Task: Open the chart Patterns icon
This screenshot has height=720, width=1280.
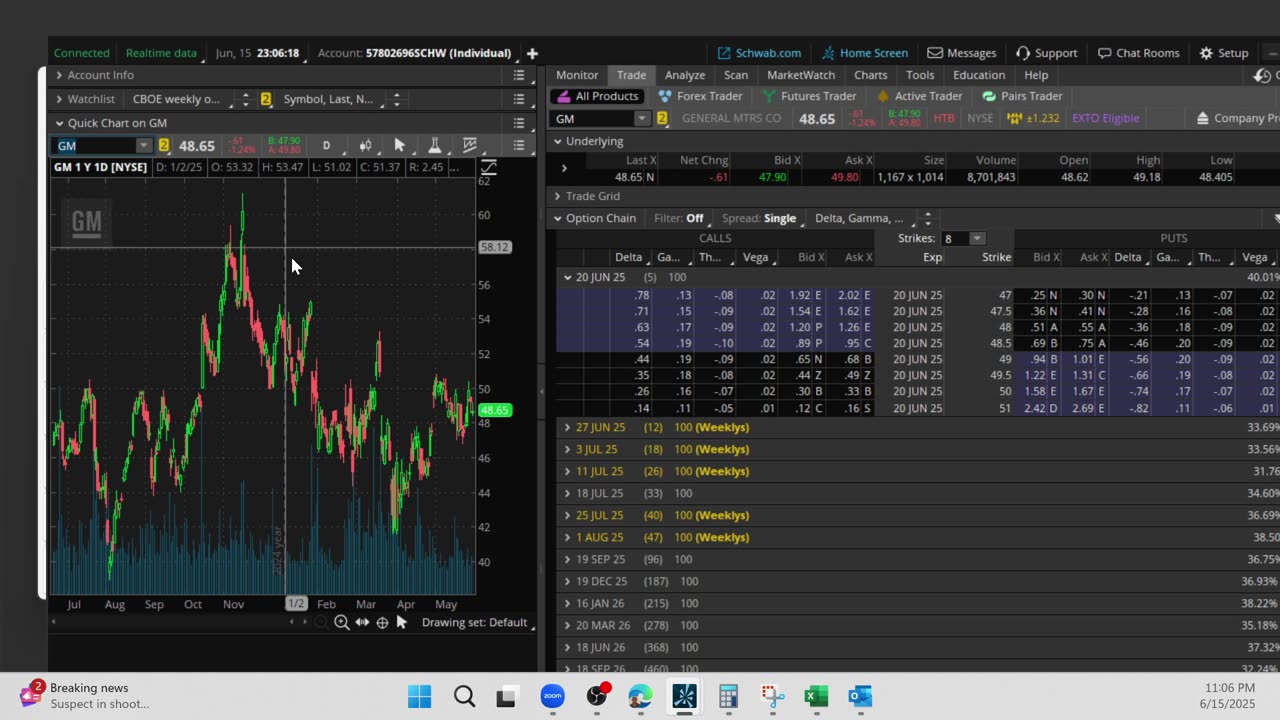Action: [x=469, y=146]
